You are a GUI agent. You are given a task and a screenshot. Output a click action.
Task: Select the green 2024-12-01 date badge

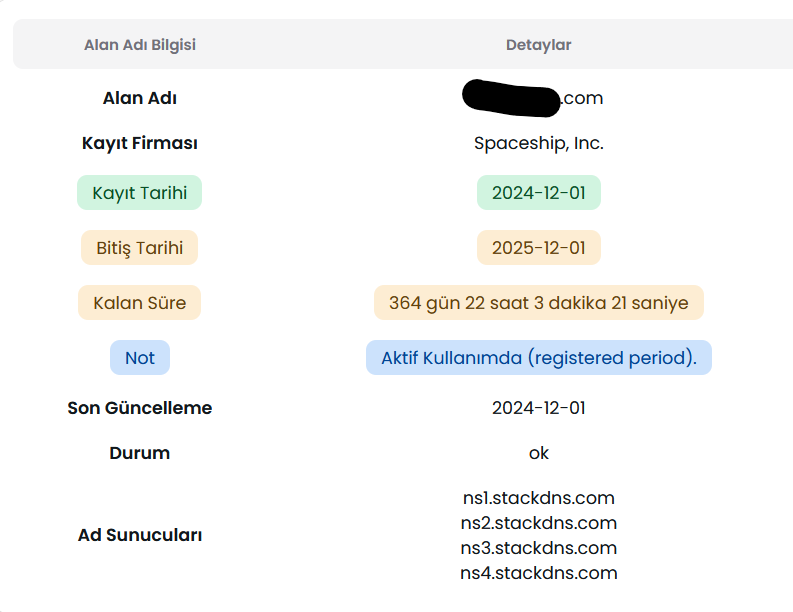[539, 193]
